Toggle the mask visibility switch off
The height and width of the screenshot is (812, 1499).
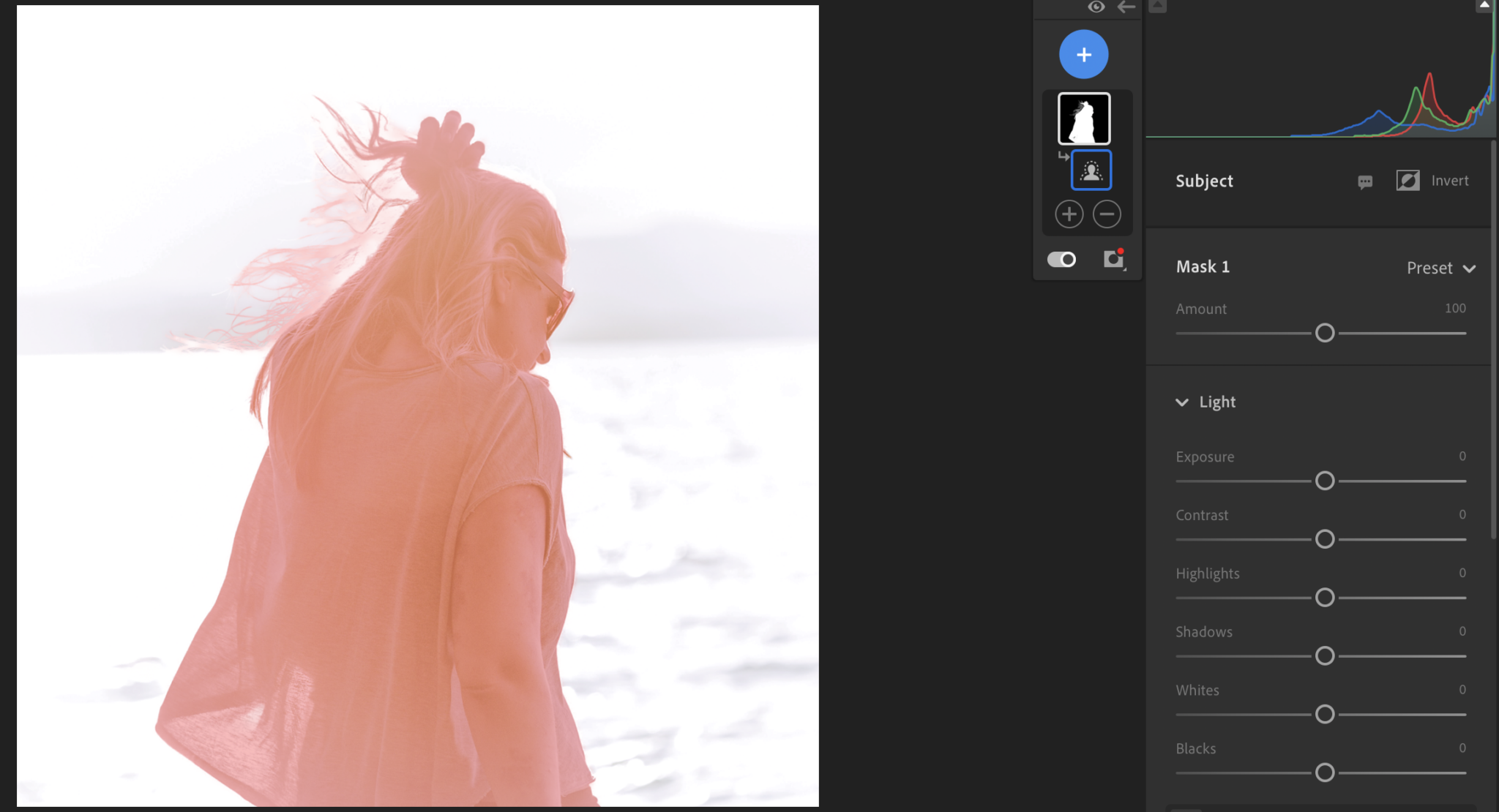pyautogui.click(x=1061, y=259)
